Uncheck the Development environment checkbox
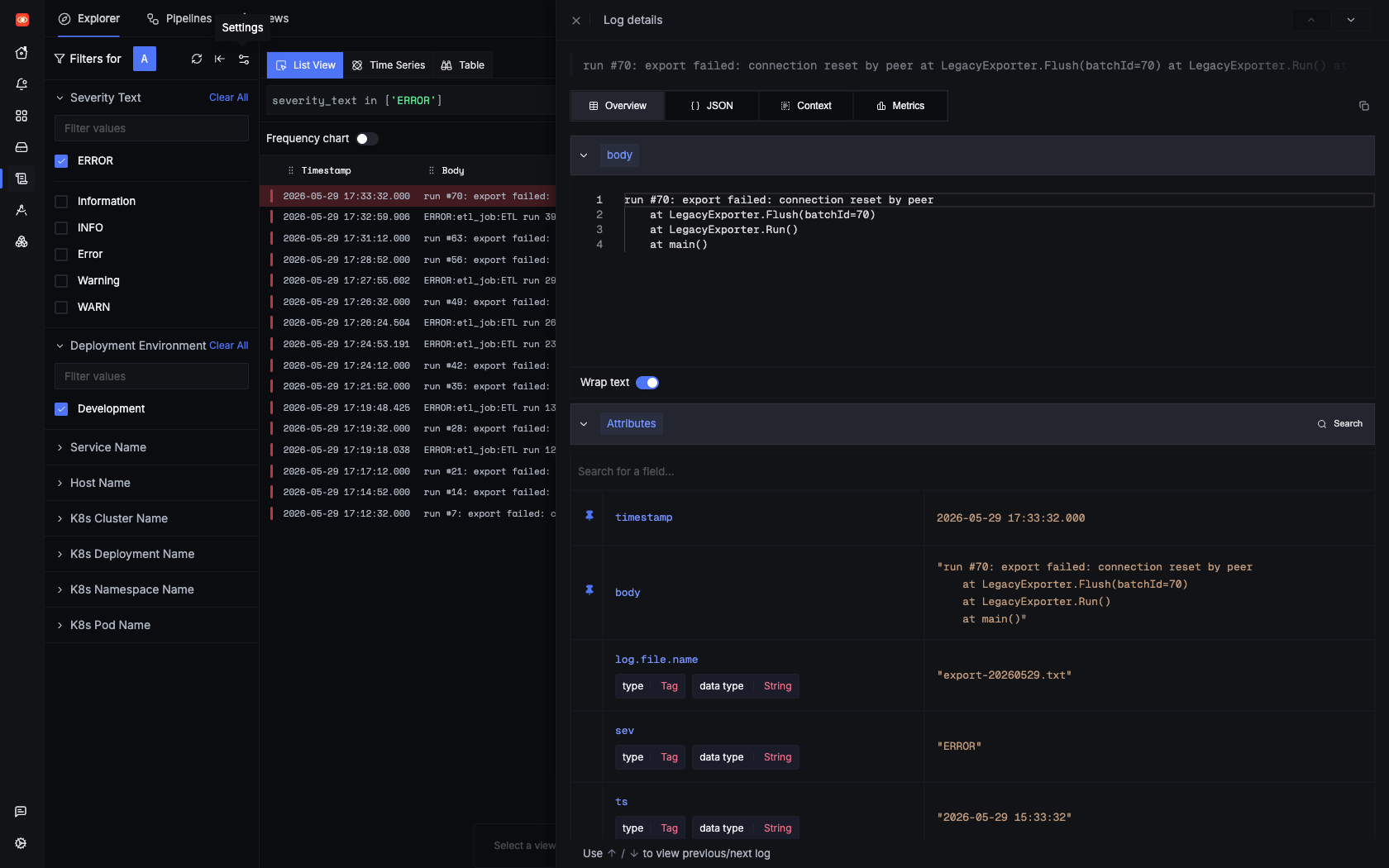The width and height of the screenshot is (1389, 868). (x=61, y=409)
